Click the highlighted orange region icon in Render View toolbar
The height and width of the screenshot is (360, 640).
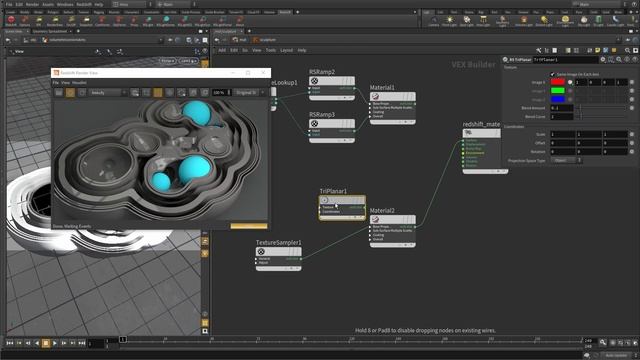click(158, 93)
